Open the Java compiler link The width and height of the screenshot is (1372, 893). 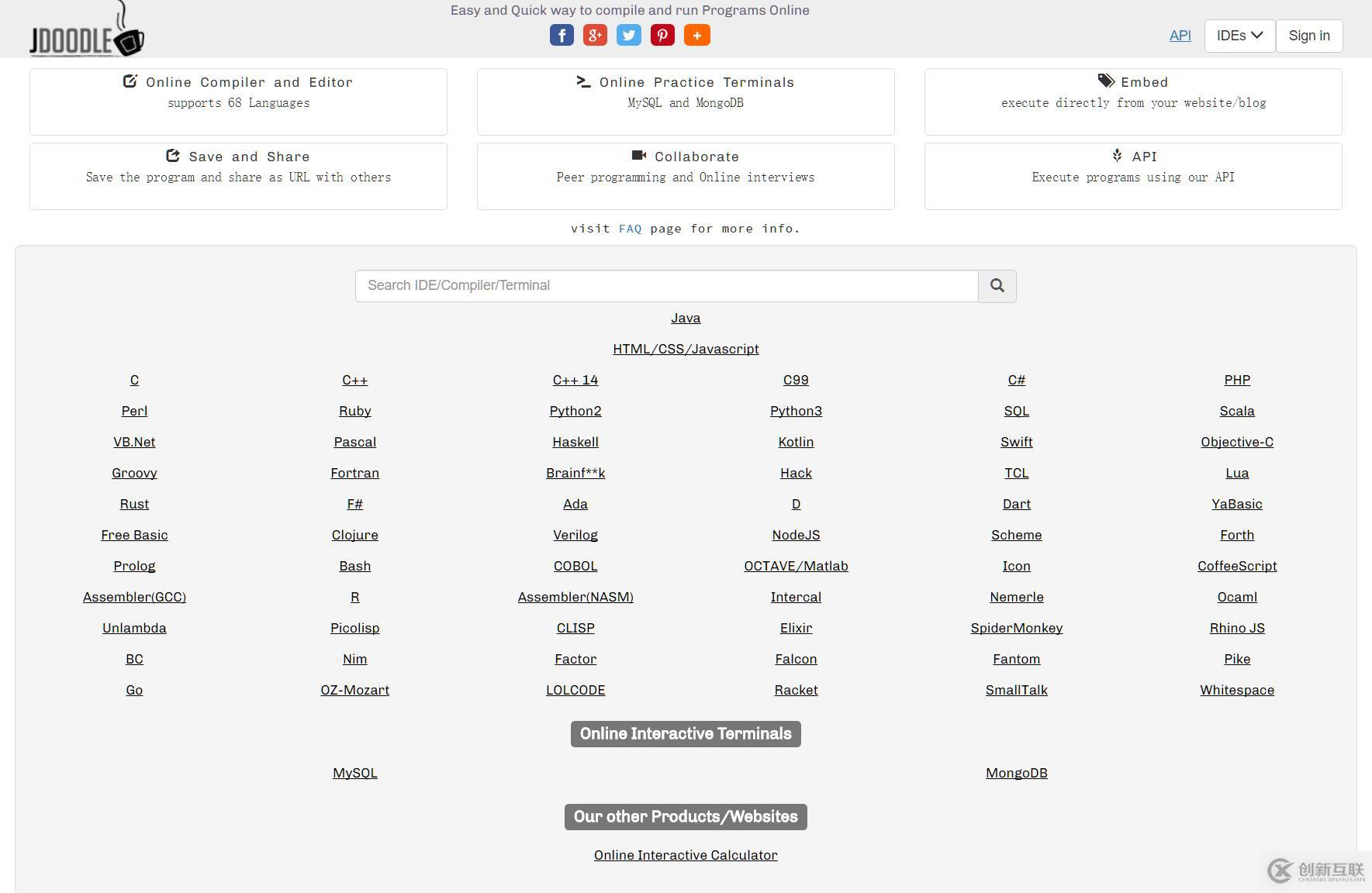(x=686, y=318)
